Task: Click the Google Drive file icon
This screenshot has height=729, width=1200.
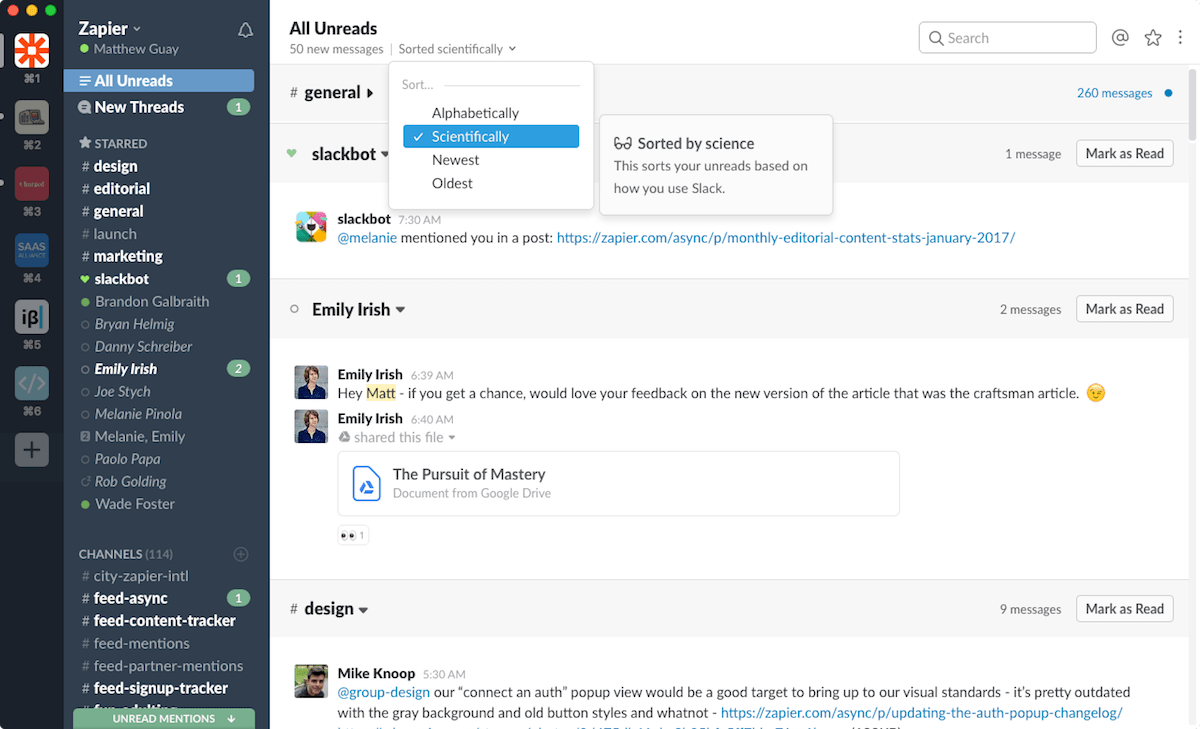Action: [367, 483]
